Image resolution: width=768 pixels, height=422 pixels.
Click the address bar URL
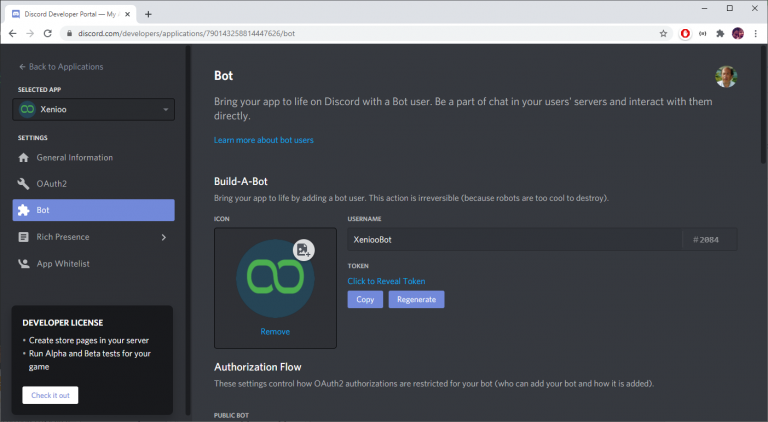(186, 33)
